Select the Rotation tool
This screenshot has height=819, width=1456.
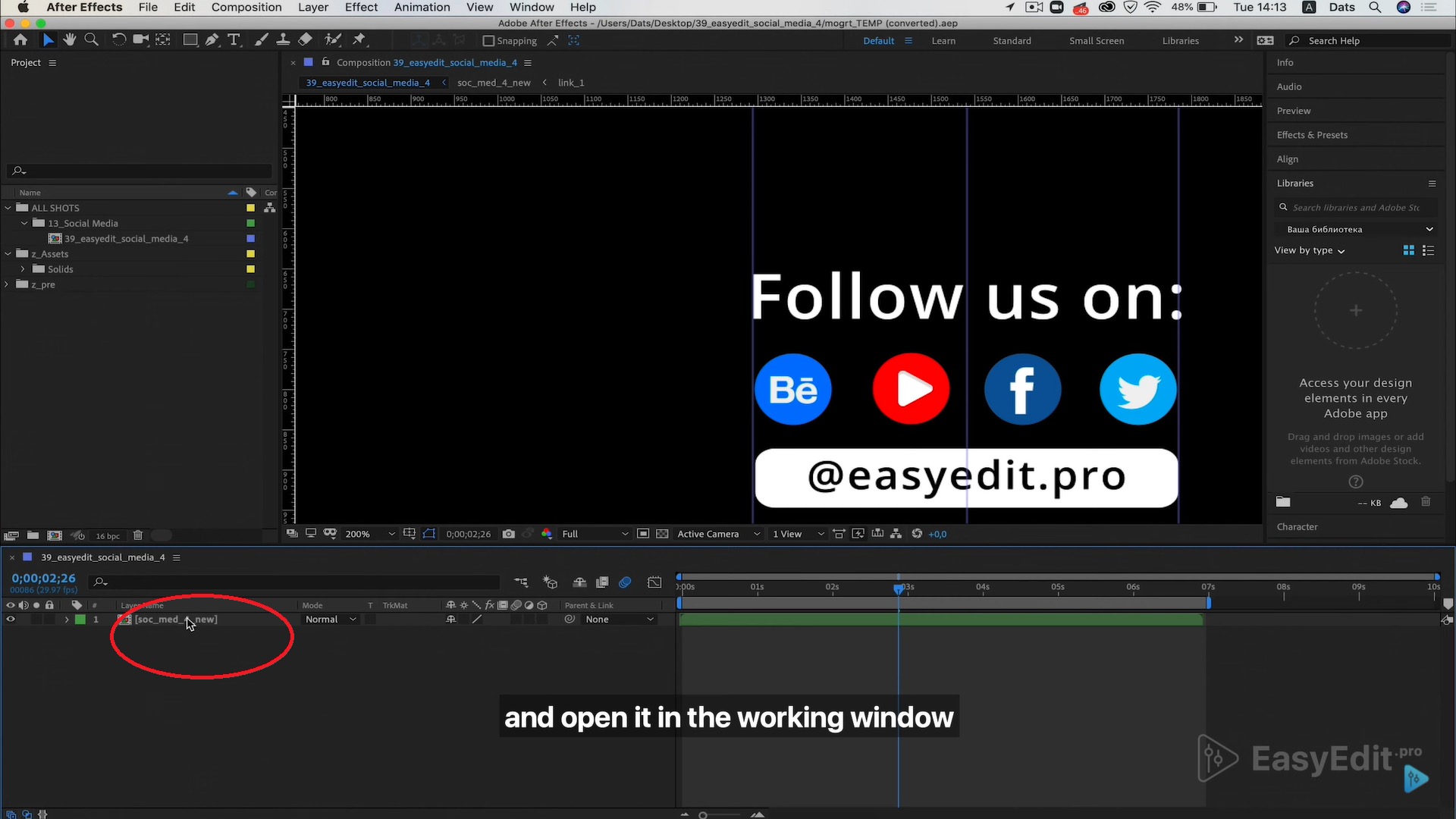pyautogui.click(x=117, y=40)
